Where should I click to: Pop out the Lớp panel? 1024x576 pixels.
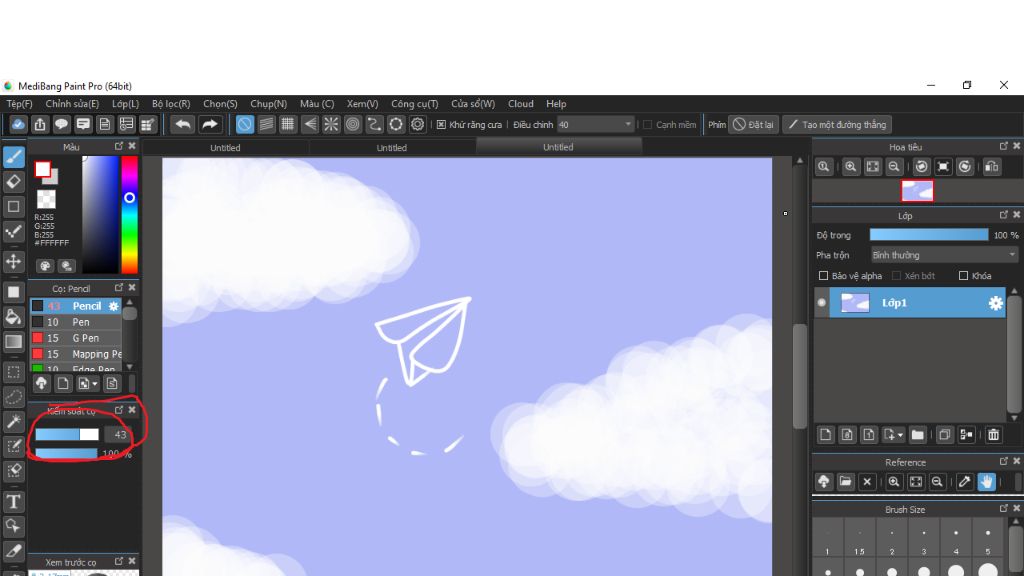[x=1004, y=215]
